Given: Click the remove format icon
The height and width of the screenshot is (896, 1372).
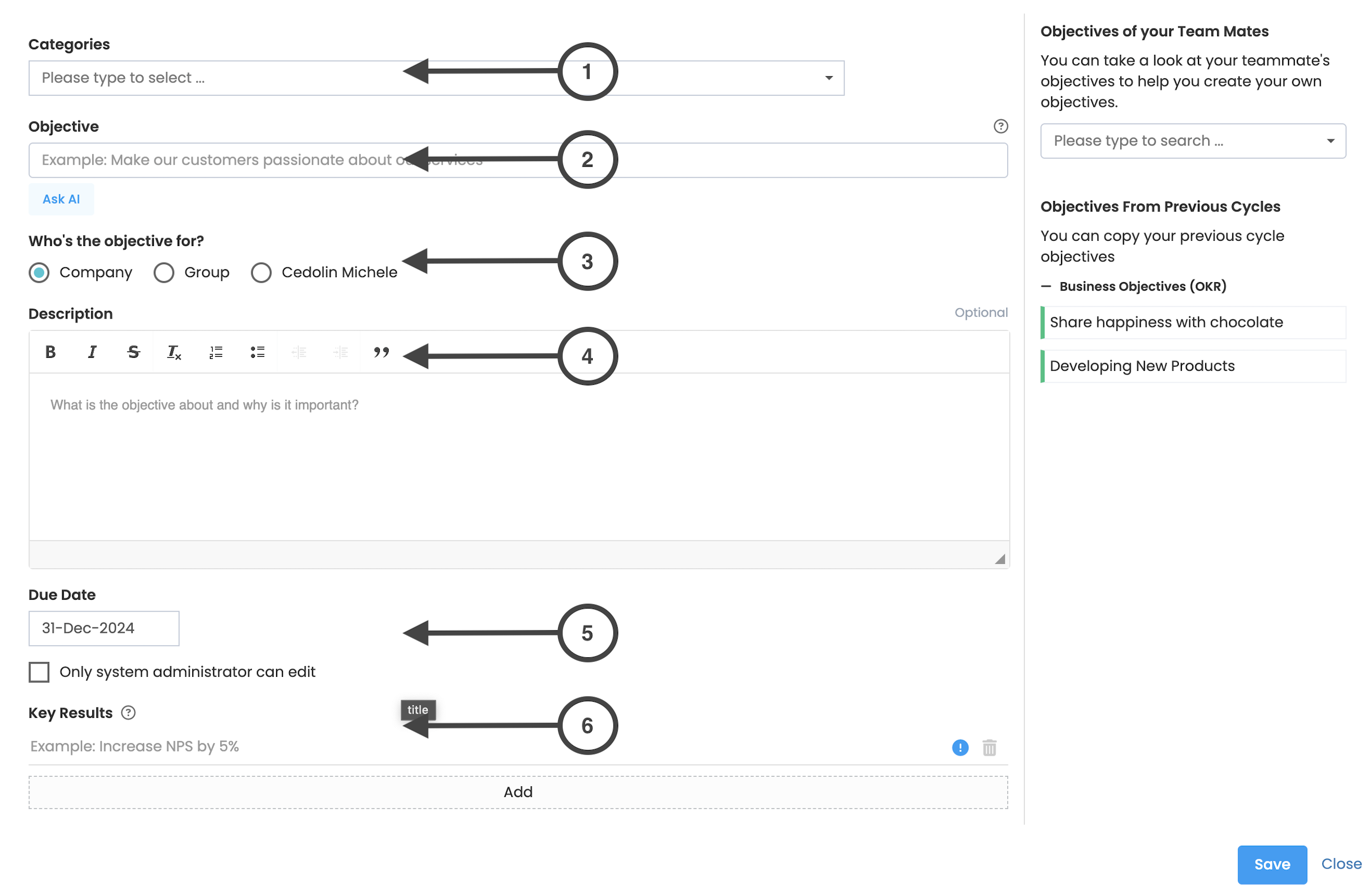Looking at the screenshot, I should point(174,352).
